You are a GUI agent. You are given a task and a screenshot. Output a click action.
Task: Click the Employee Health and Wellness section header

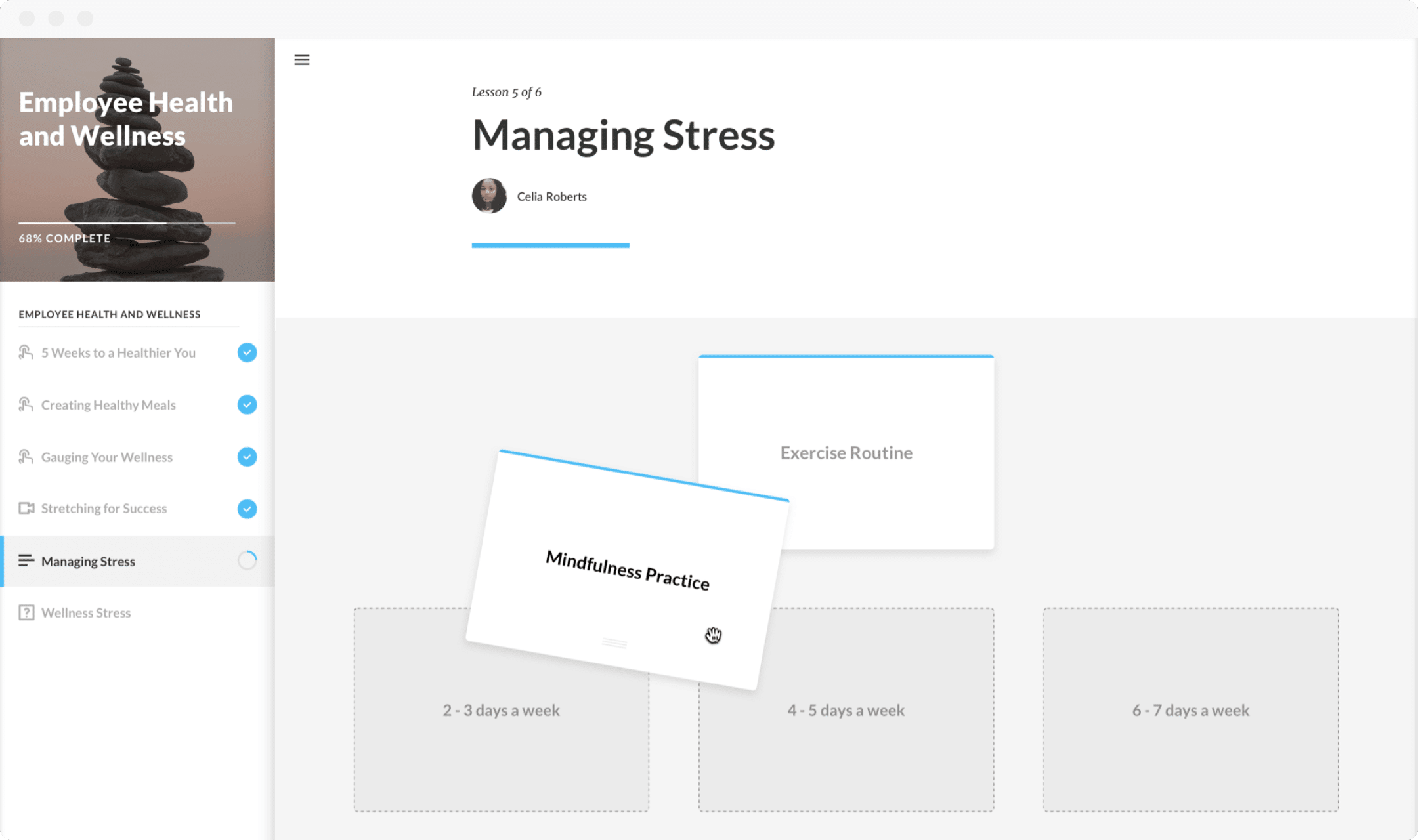pos(110,314)
